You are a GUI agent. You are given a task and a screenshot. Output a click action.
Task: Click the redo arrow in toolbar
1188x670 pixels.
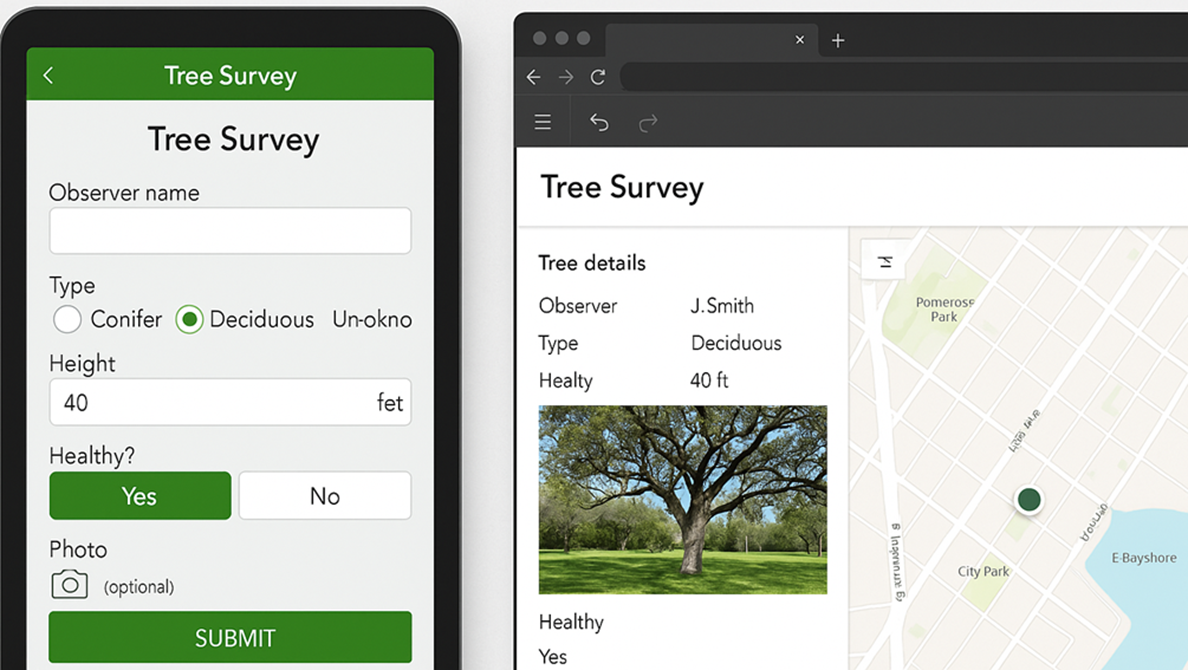coord(648,122)
